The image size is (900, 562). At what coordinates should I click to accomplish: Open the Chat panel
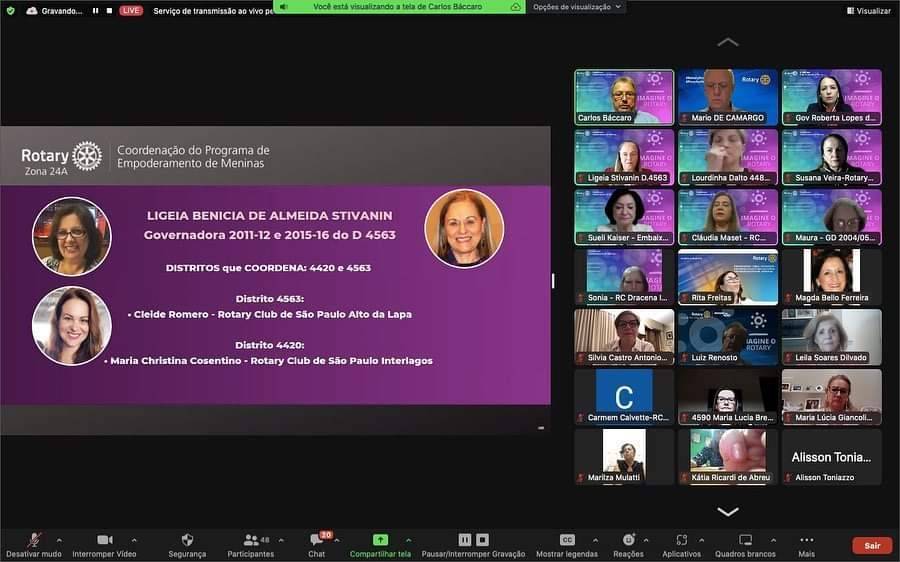click(x=316, y=540)
